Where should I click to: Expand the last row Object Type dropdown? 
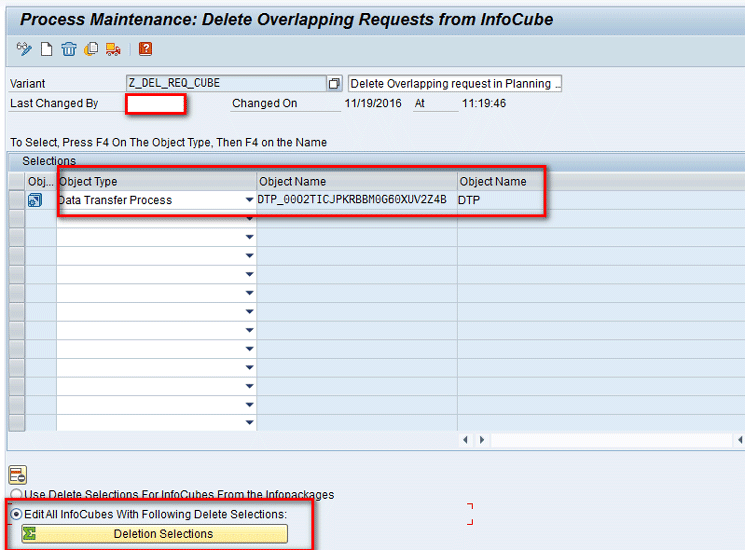(x=249, y=424)
